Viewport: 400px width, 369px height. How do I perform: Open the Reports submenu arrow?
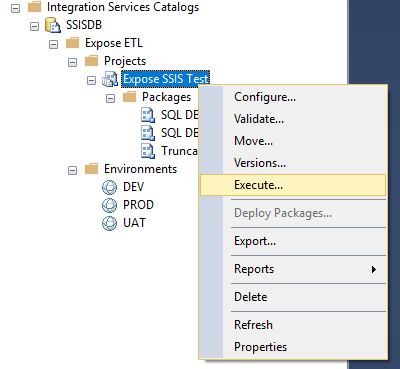[x=374, y=269]
